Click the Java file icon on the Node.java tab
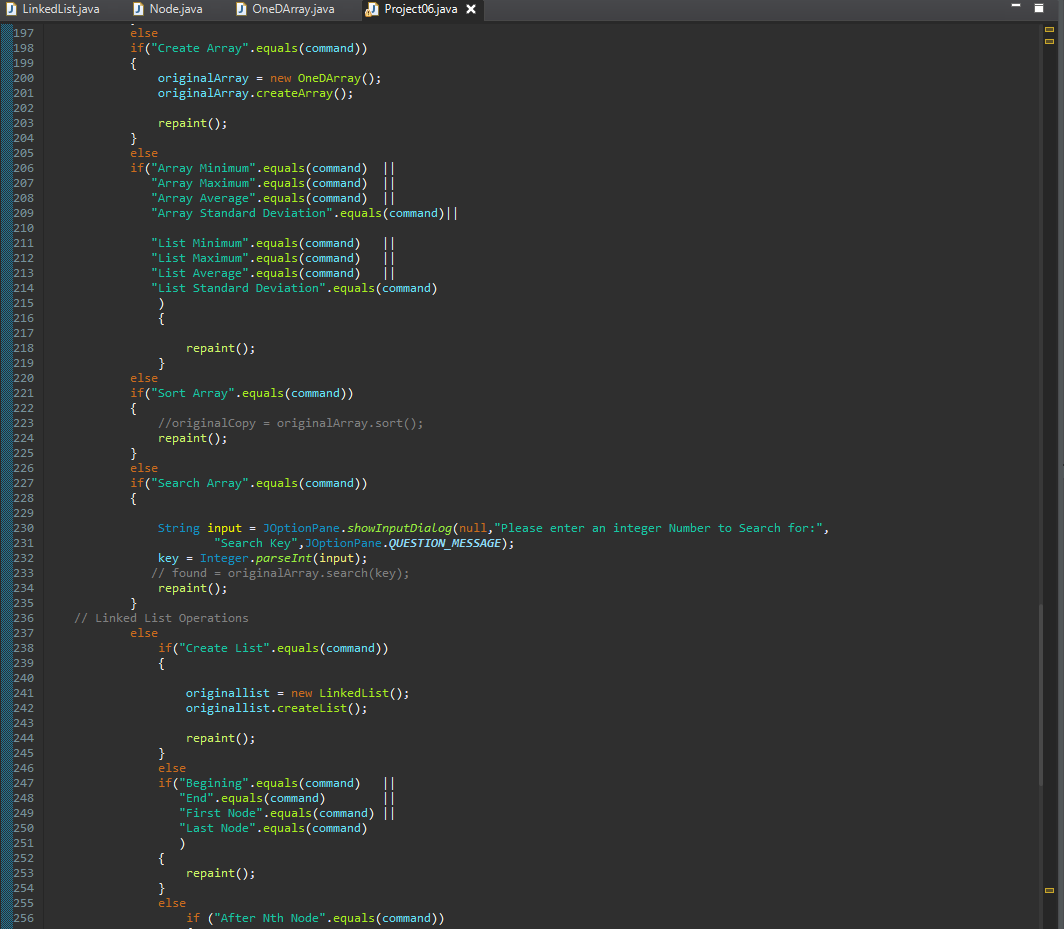This screenshot has height=929, width=1064. pos(137,10)
